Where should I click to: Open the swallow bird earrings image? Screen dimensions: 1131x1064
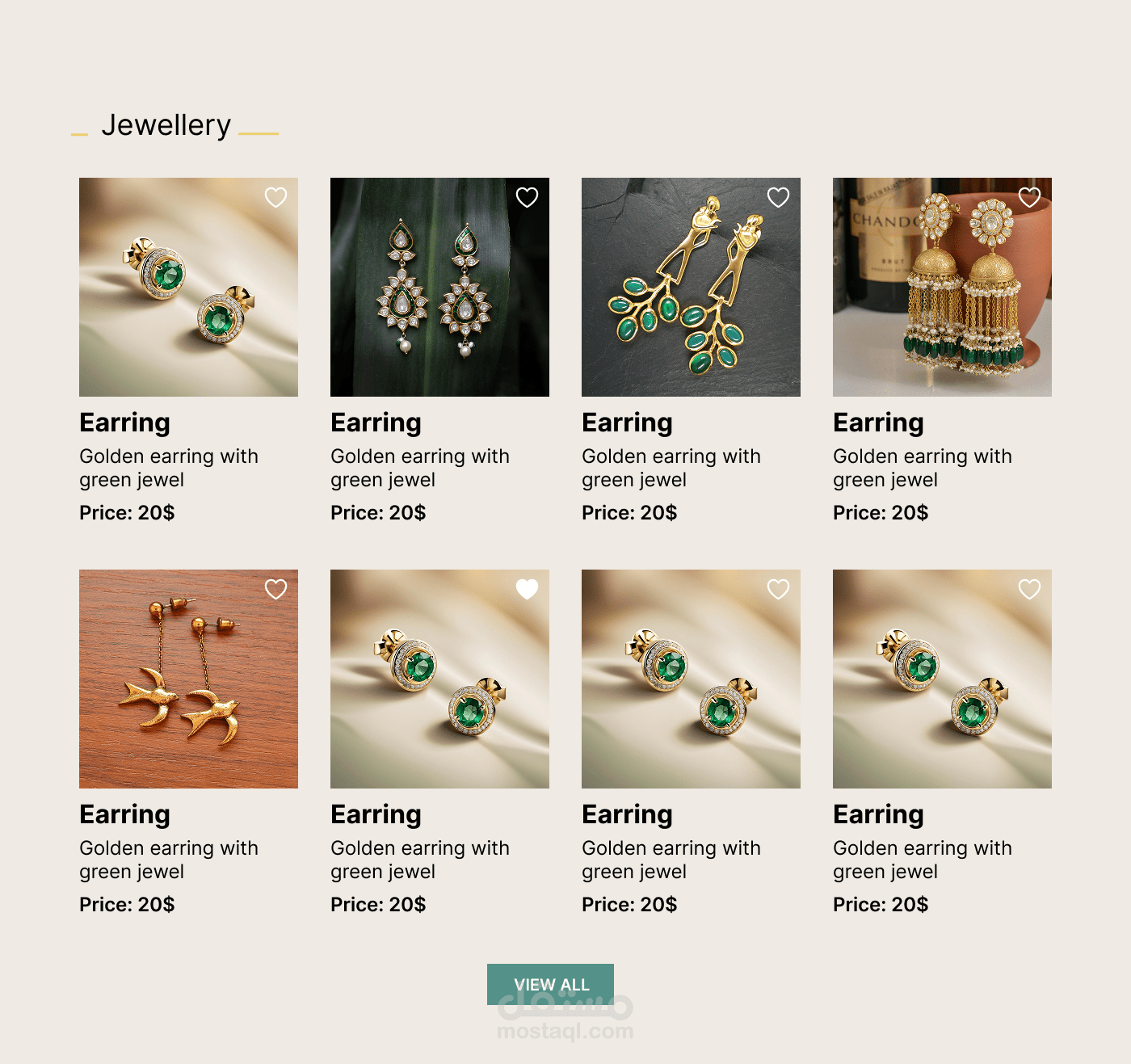point(188,679)
